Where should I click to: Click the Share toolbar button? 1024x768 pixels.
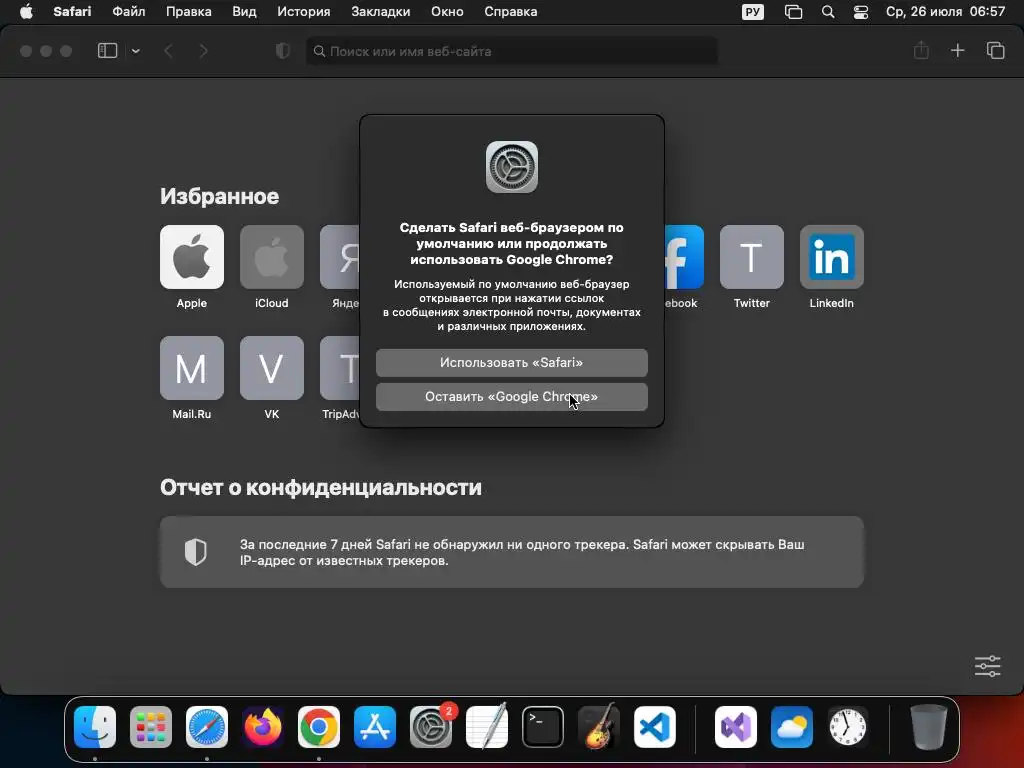point(921,50)
